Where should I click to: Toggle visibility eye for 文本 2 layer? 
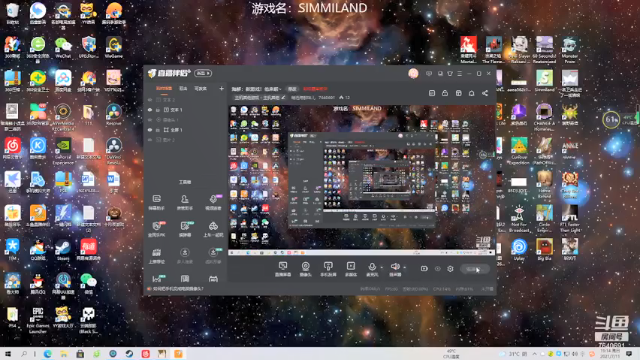coord(150,100)
